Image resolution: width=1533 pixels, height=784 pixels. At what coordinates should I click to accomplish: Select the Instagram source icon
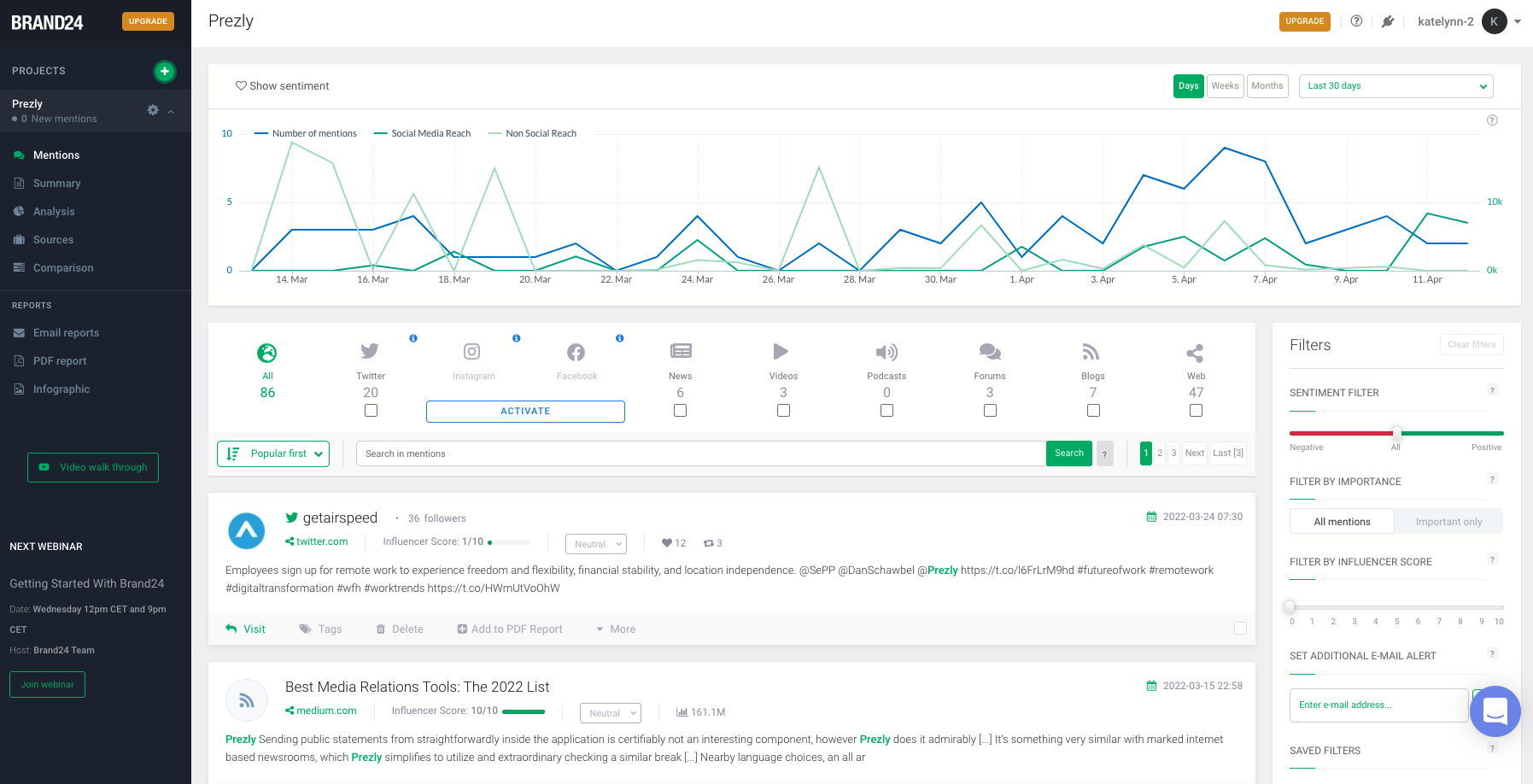(471, 351)
